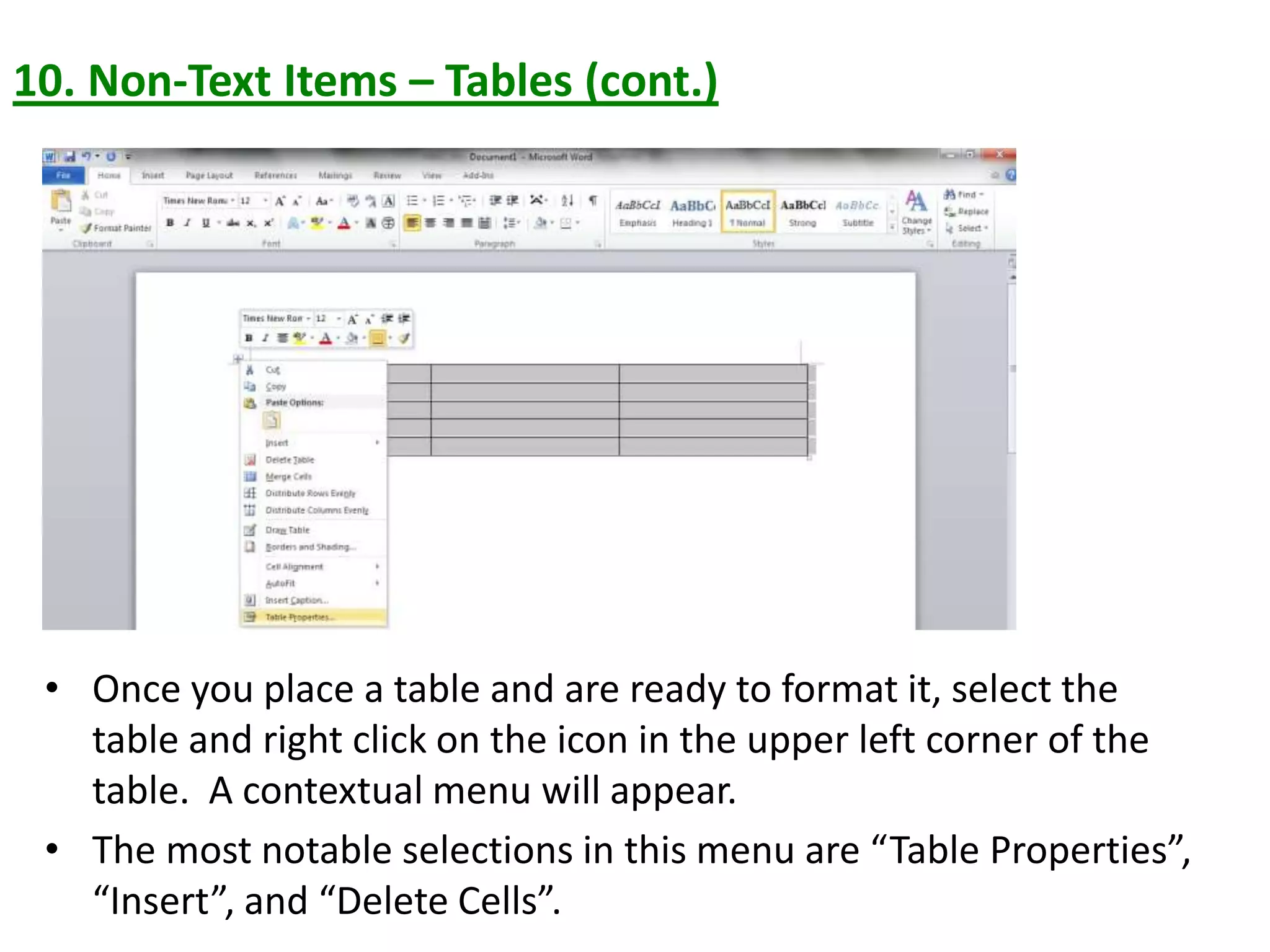Open the ribbon font size dropdown
The height and width of the screenshot is (952, 1270).
pyautogui.click(x=266, y=201)
